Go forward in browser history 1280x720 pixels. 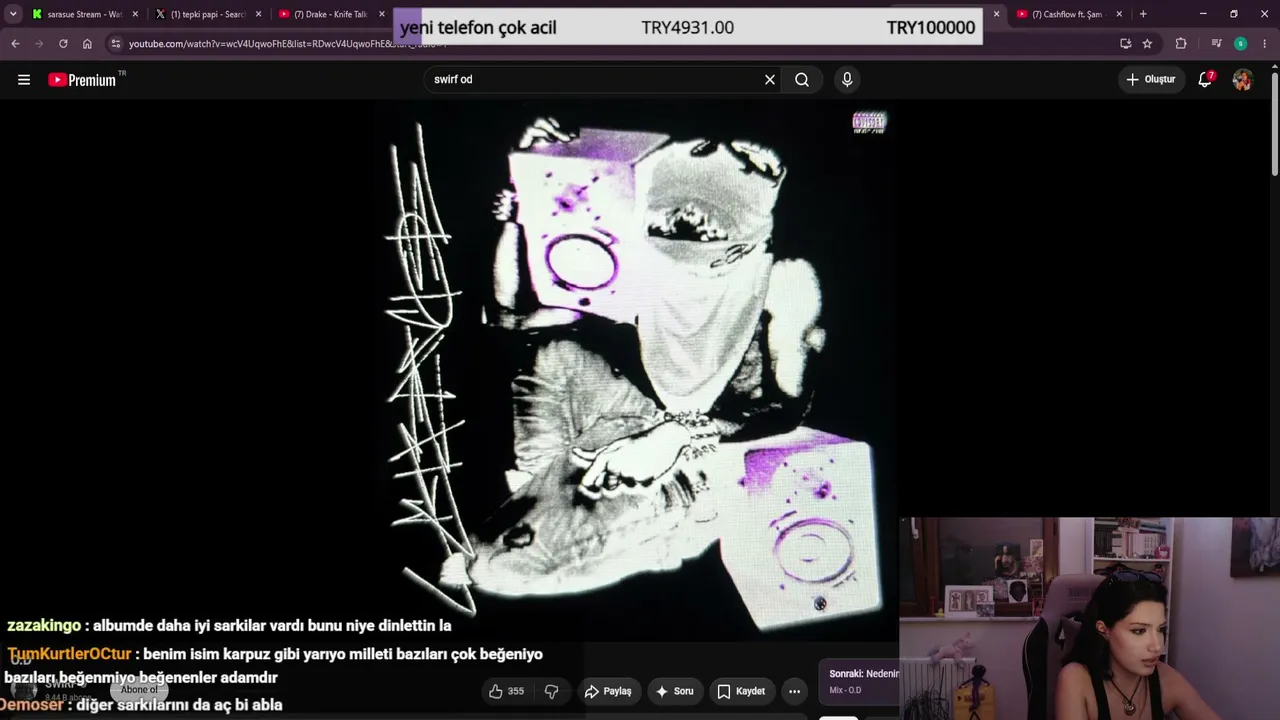(x=39, y=44)
